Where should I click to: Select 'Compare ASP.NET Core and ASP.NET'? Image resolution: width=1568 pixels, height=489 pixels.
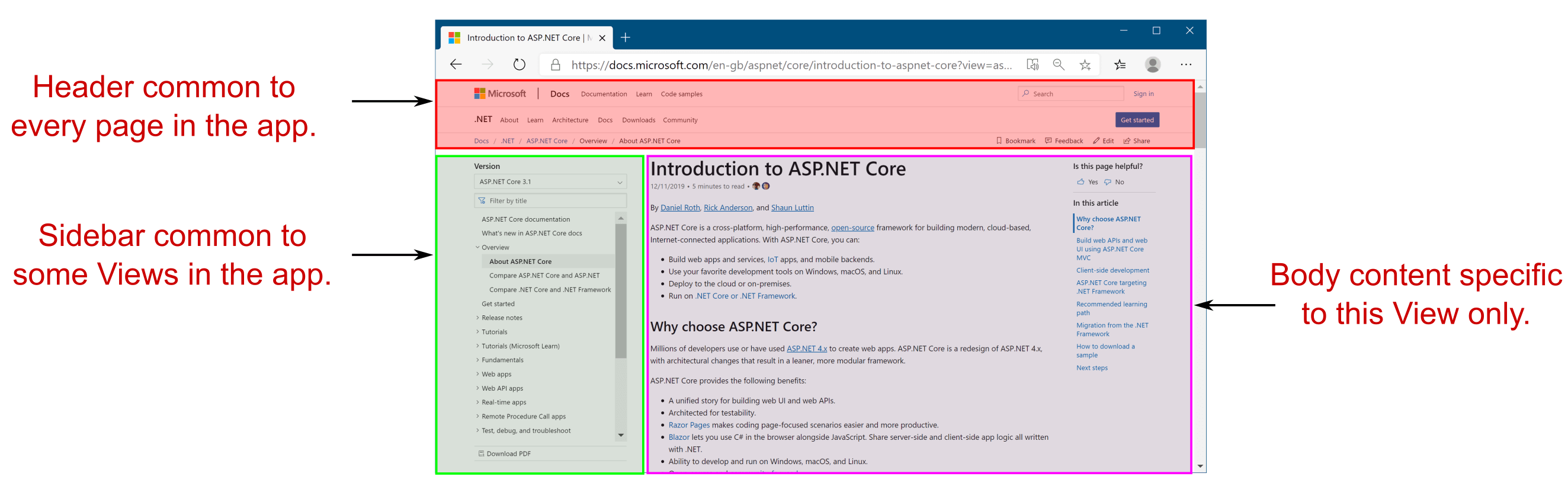click(544, 275)
